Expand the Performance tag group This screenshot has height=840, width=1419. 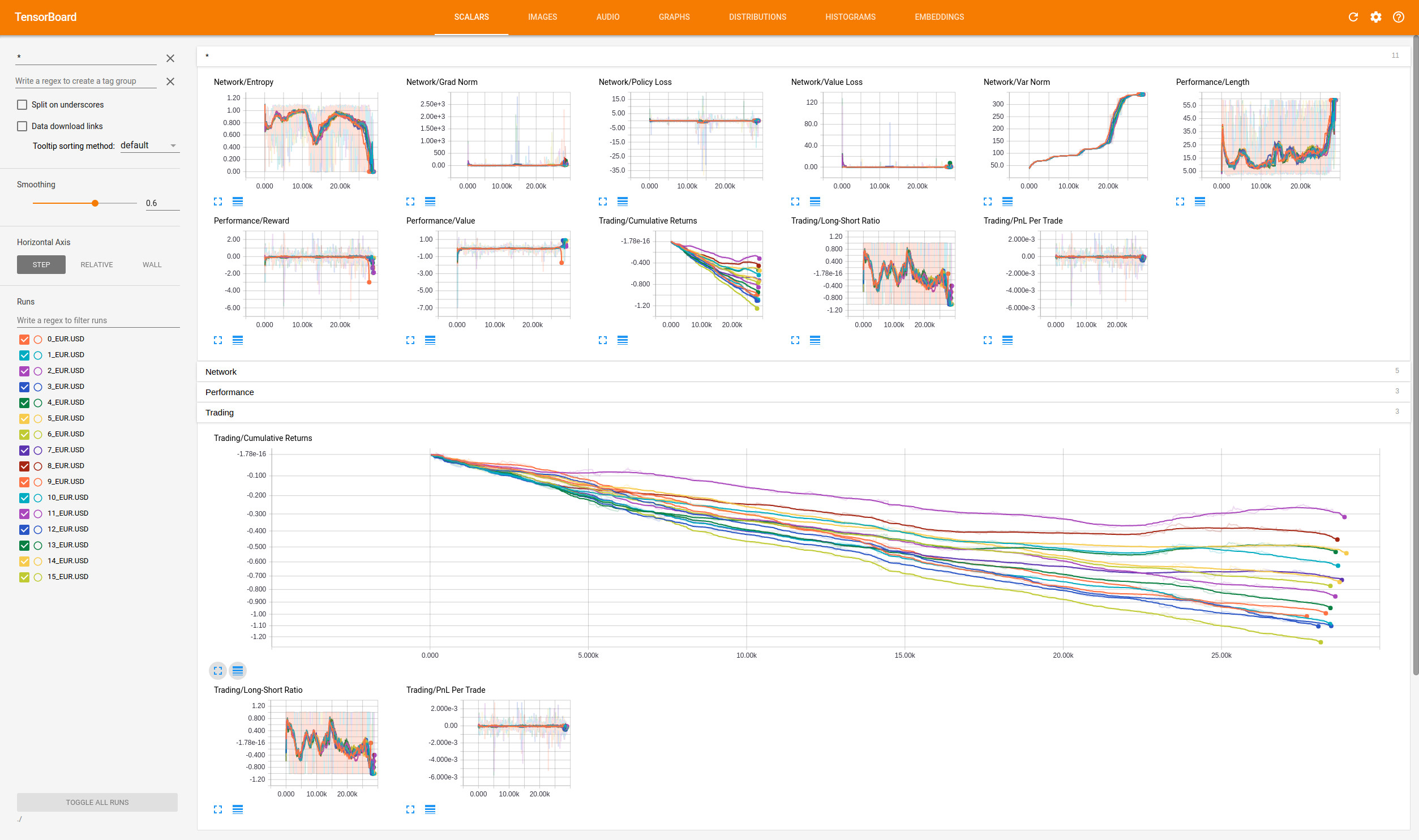pyautogui.click(x=229, y=392)
